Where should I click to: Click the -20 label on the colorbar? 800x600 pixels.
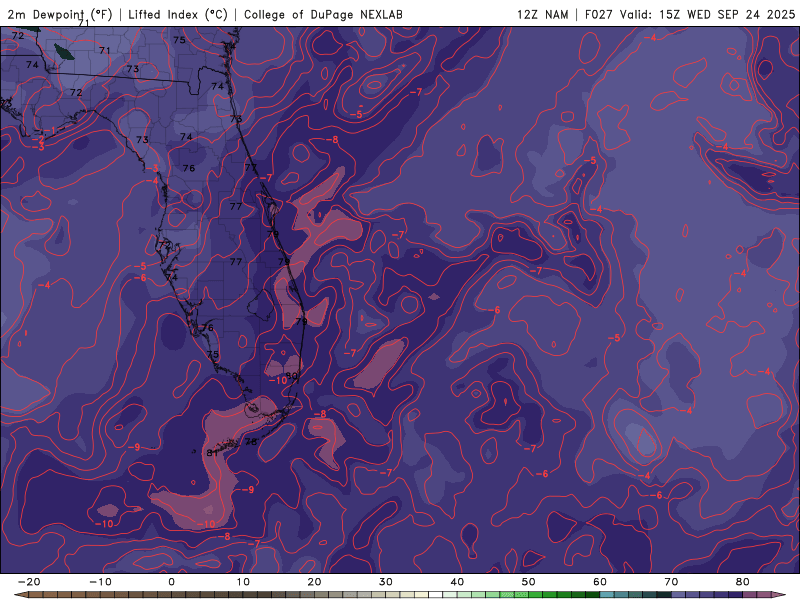pyautogui.click(x=29, y=582)
